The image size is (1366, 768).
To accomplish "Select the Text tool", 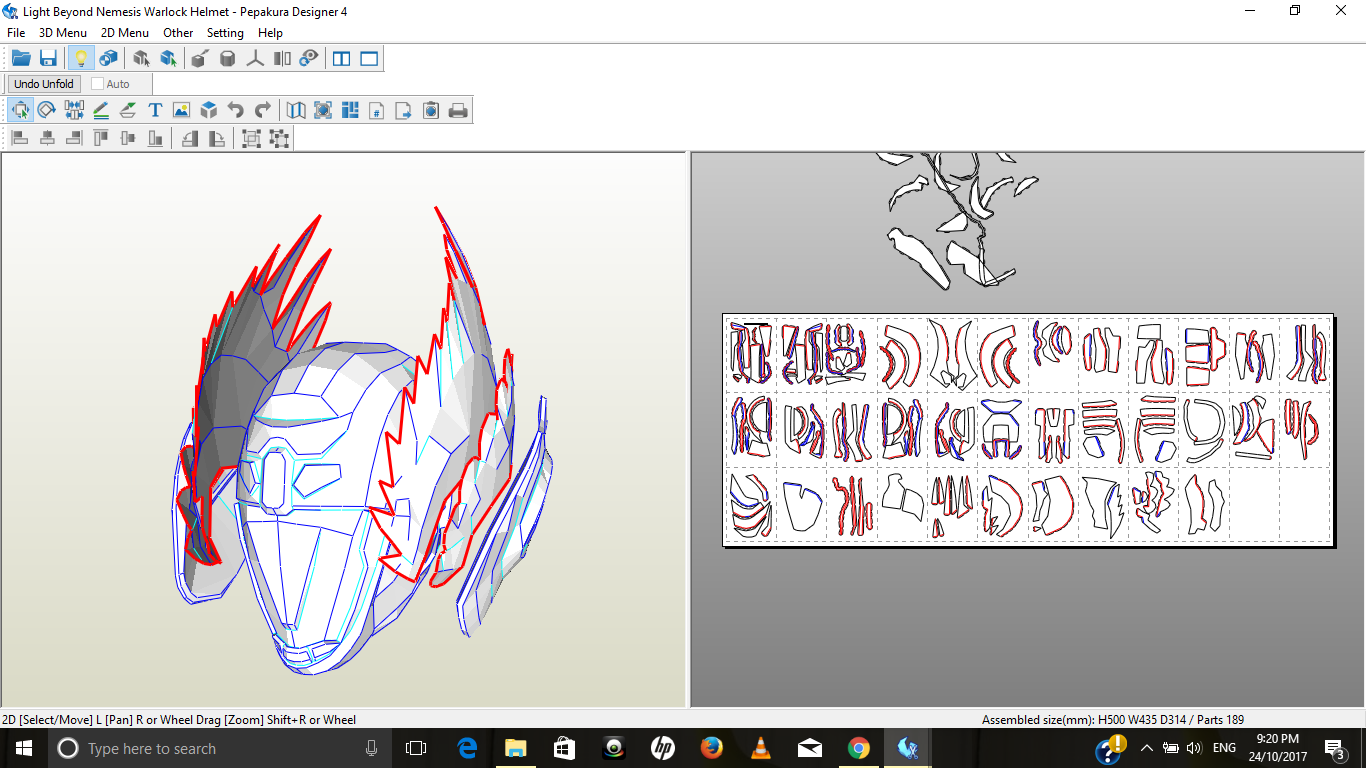I will 155,110.
